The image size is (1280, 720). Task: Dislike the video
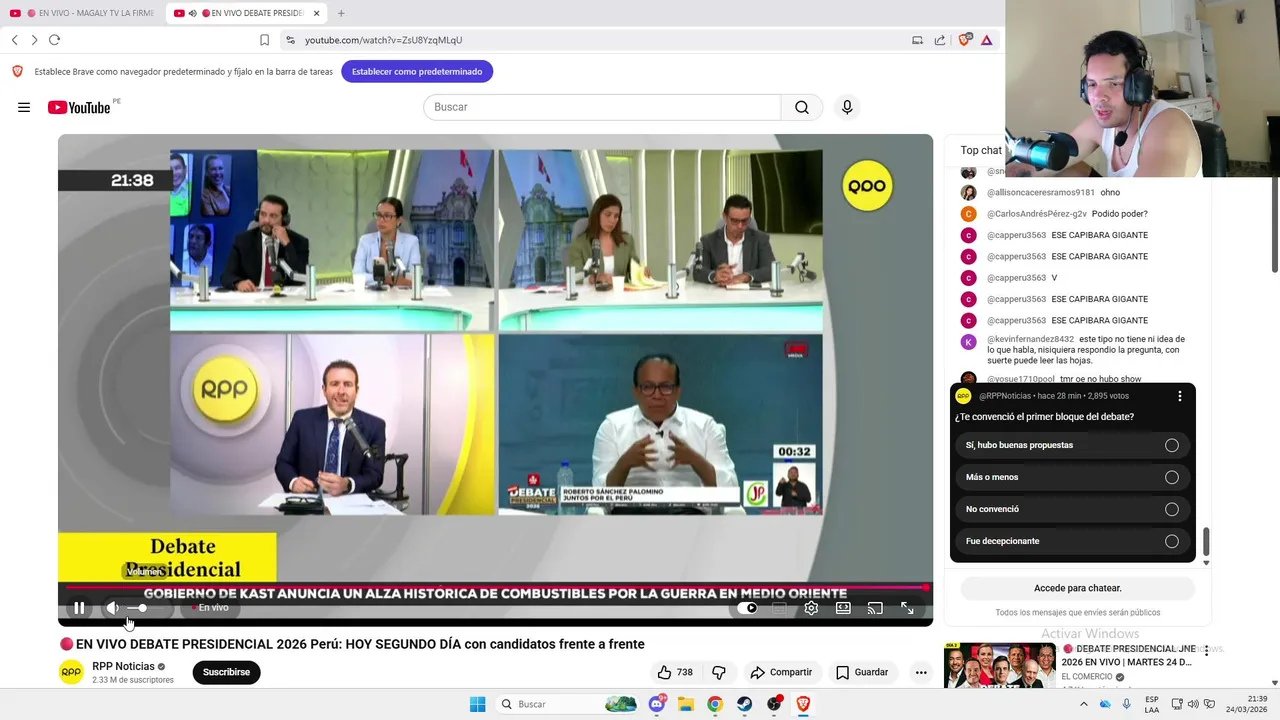pyautogui.click(x=718, y=672)
